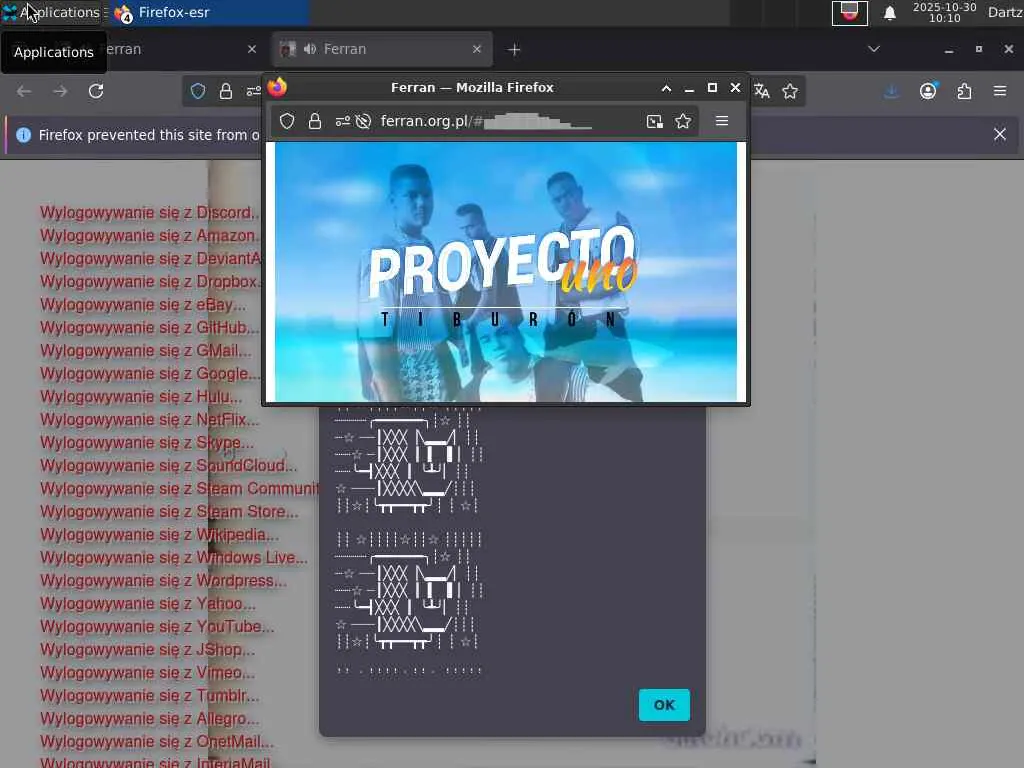Shade popup window with up-arrow button
Image resolution: width=1024 pixels, height=768 pixels.
pos(666,88)
